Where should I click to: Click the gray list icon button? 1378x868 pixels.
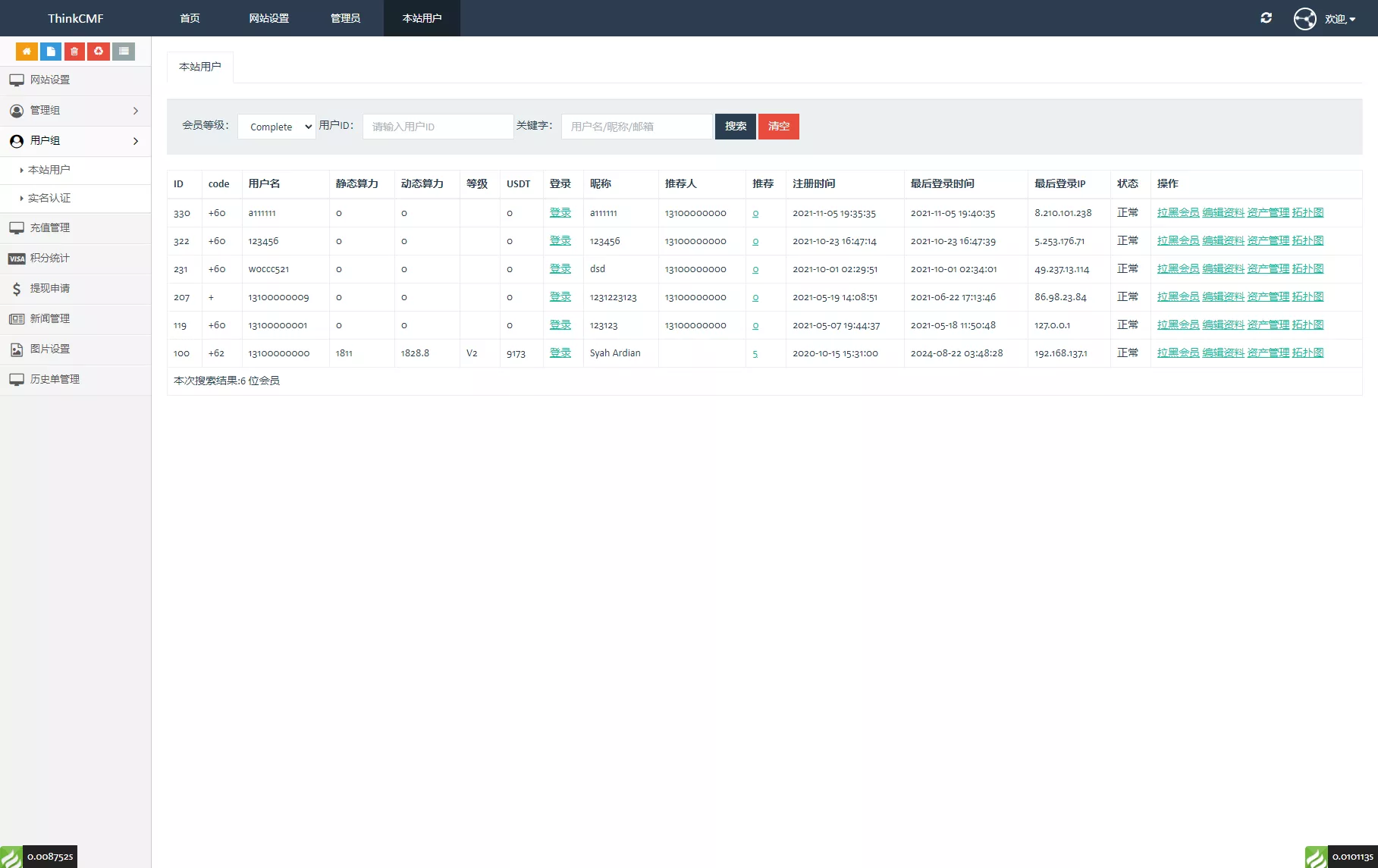[124, 52]
